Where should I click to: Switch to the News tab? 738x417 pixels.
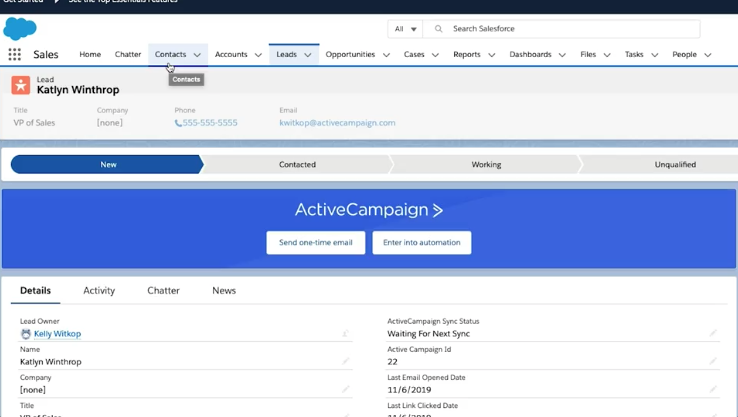pyautogui.click(x=224, y=291)
